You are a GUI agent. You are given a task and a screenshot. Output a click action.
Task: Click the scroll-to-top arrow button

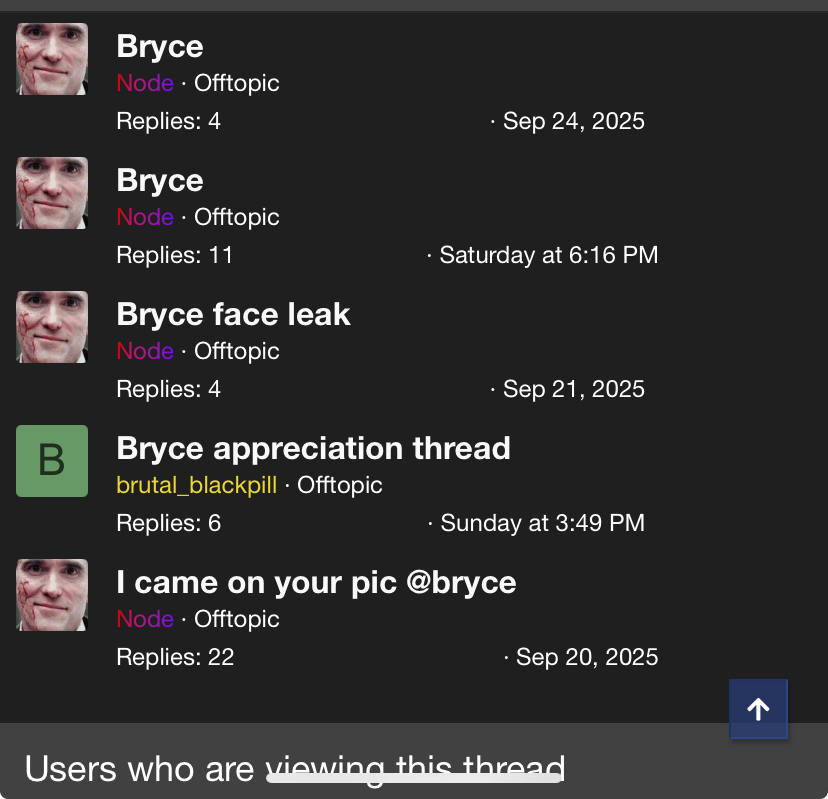click(x=758, y=710)
